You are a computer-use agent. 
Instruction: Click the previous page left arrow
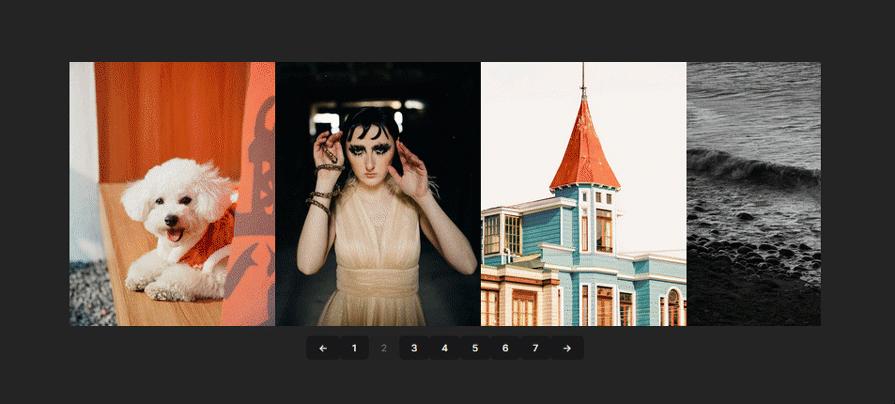click(322, 348)
